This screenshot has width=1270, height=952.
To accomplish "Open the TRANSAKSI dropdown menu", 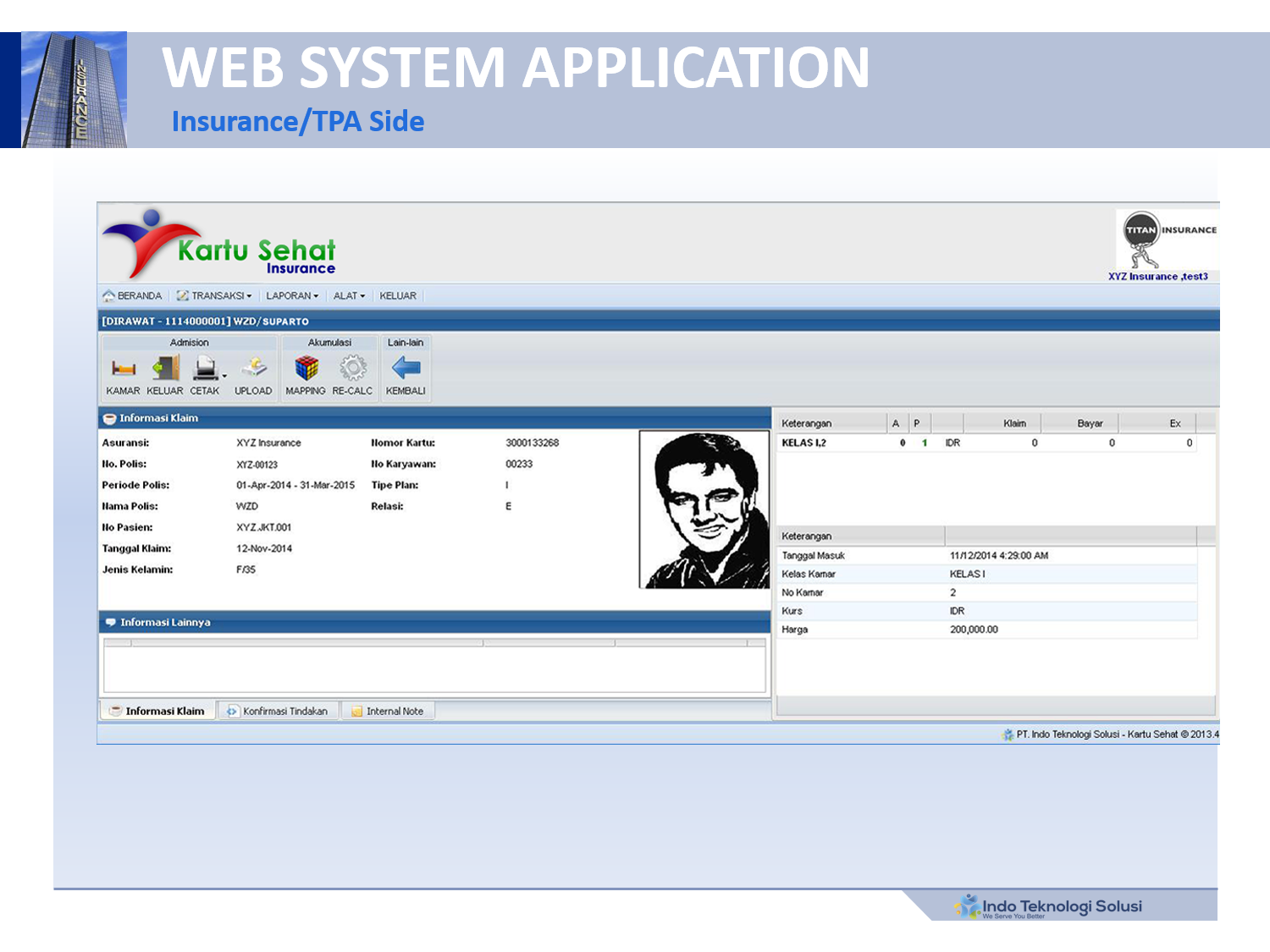I will [x=217, y=296].
